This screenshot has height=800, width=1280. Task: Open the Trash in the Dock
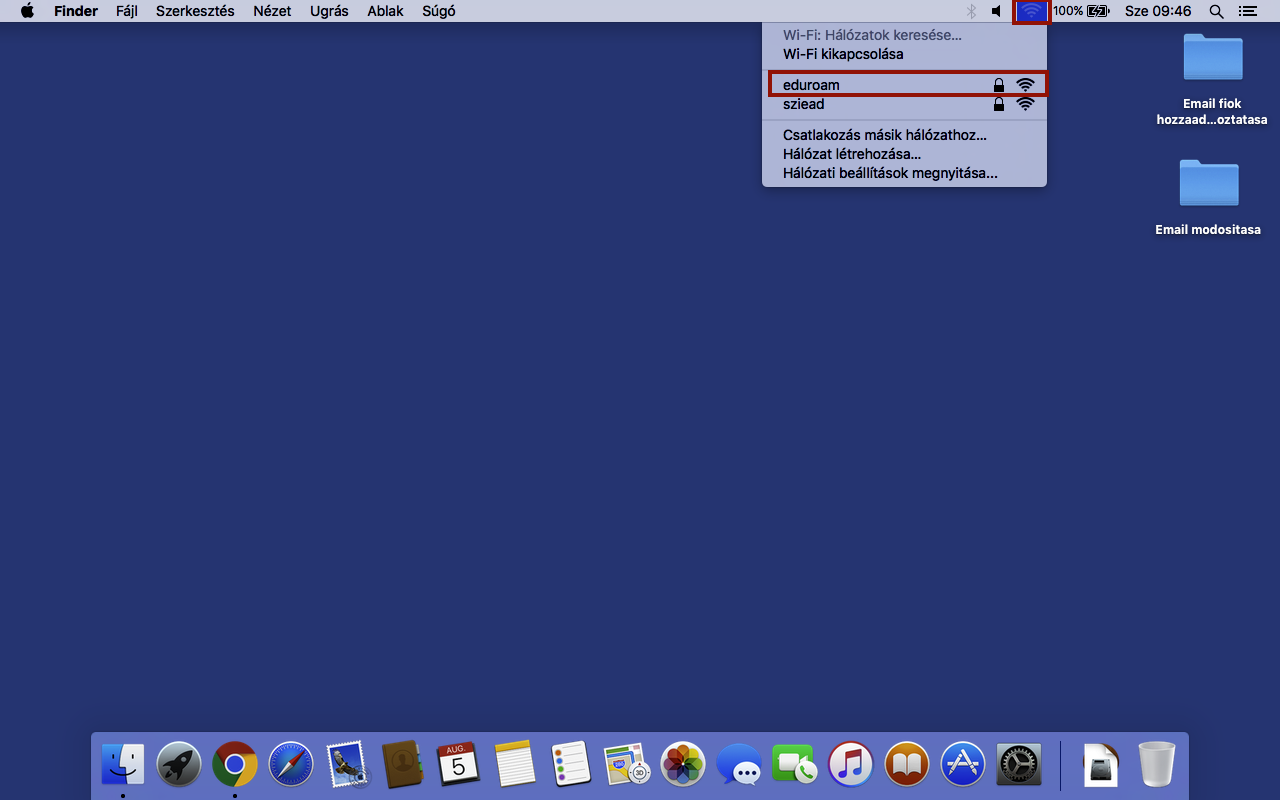click(x=1156, y=765)
